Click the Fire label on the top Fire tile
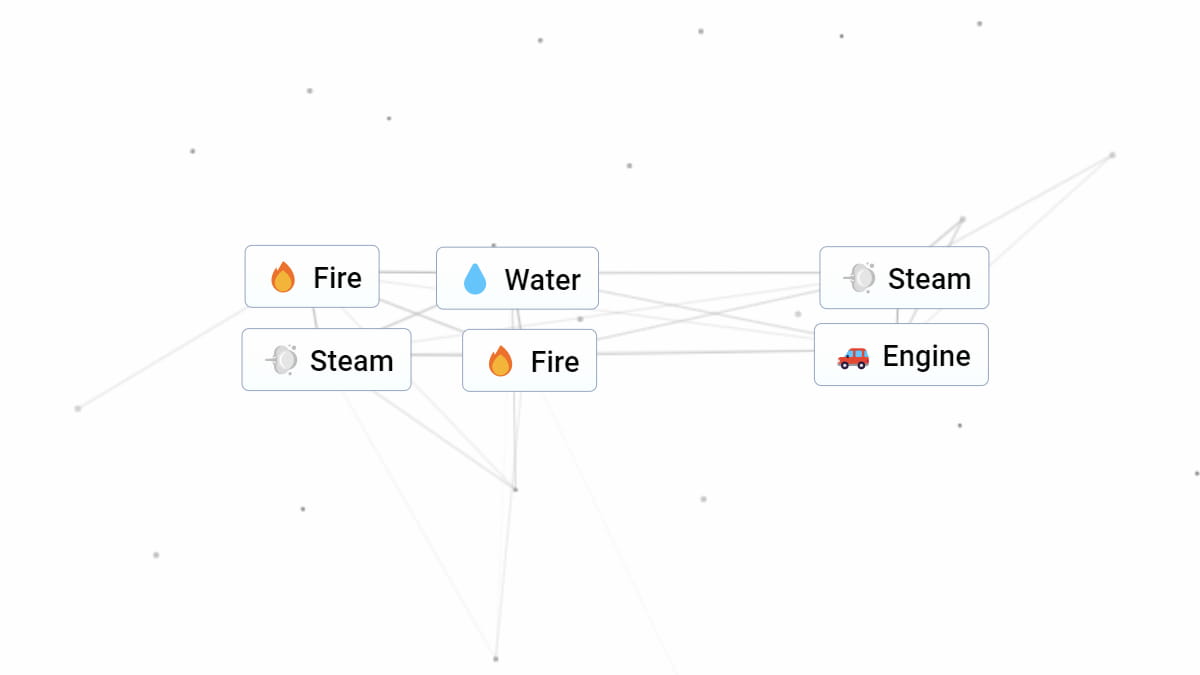The height and width of the screenshot is (675, 1200). [335, 278]
